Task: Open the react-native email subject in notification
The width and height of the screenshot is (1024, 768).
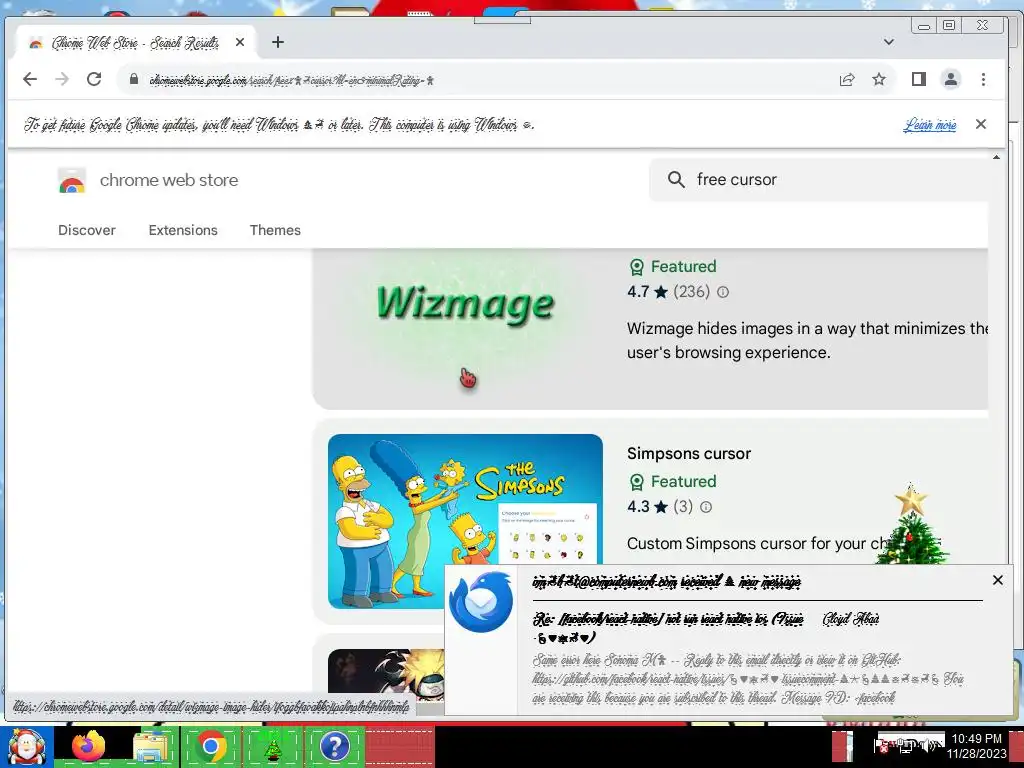Action: click(x=668, y=627)
